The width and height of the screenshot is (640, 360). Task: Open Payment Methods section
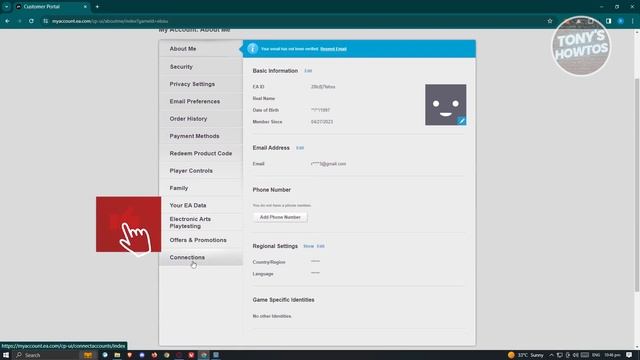tap(200, 136)
